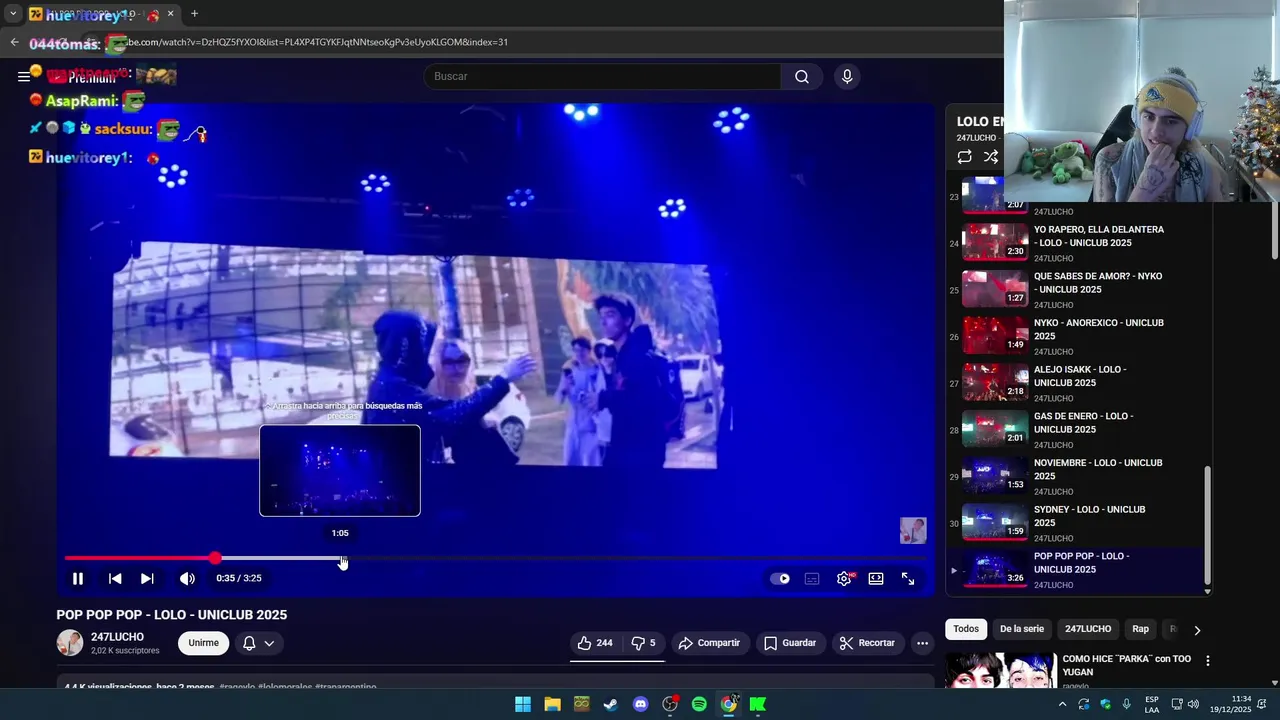The image size is (1280, 720).
Task: Click the YouTube search magnifier button
Action: coord(801,77)
